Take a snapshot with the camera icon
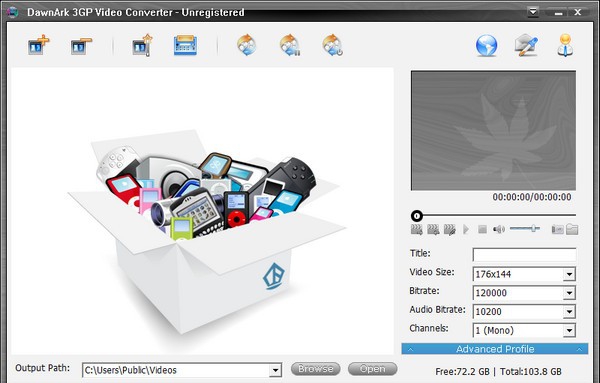600x383 pixels. click(558, 229)
